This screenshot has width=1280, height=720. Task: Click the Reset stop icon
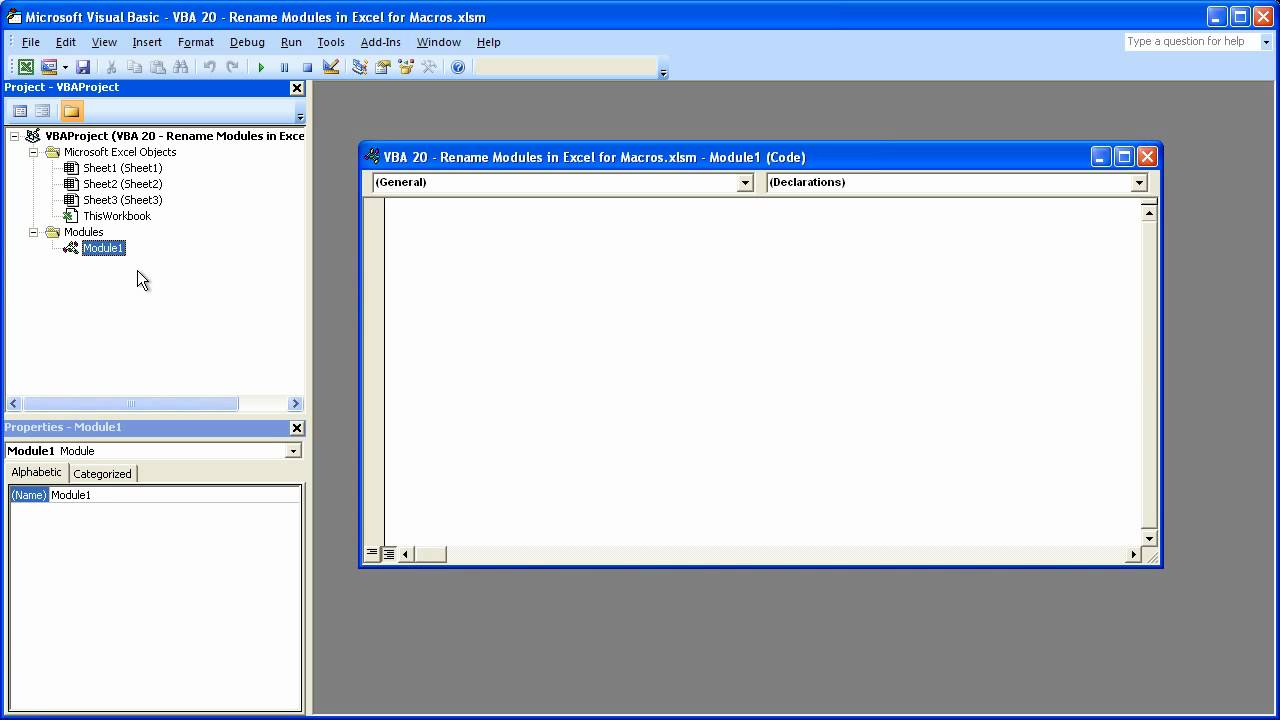coord(307,67)
